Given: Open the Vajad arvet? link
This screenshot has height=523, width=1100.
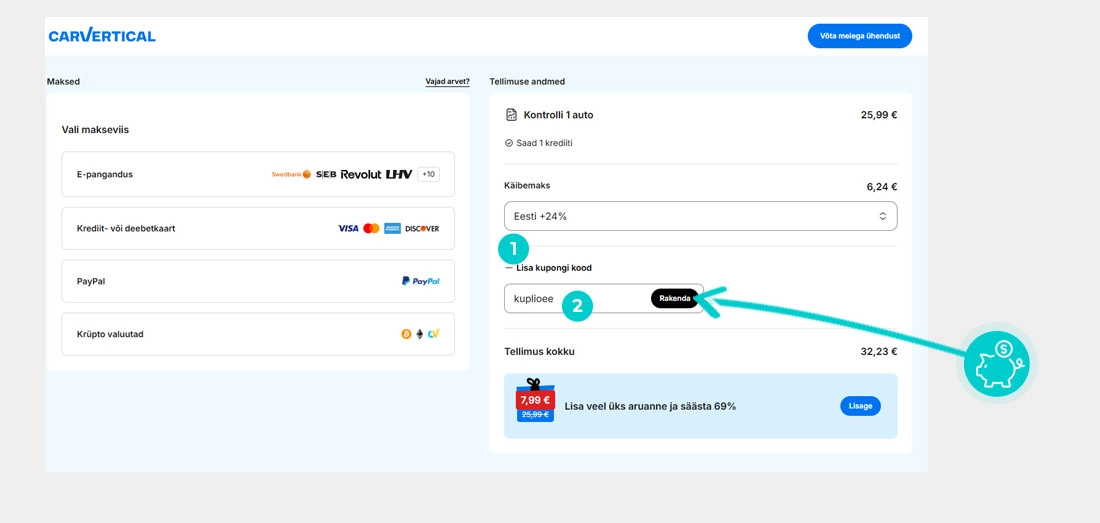Looking at the screenshot, I should click(x=448, y=81).
